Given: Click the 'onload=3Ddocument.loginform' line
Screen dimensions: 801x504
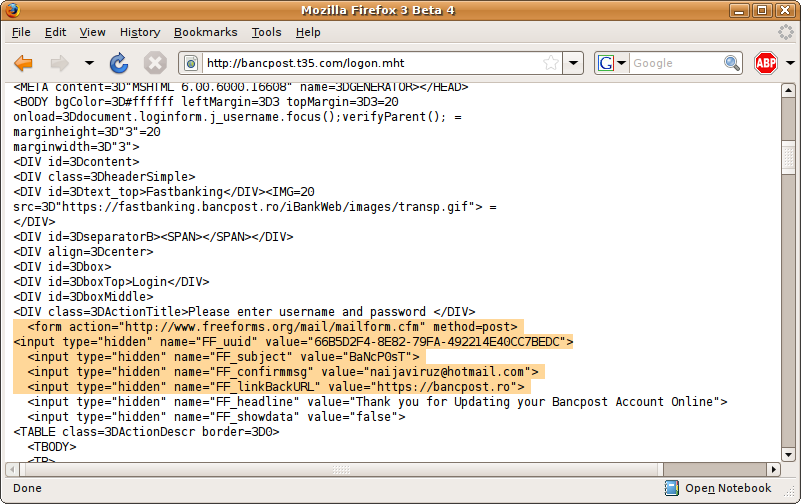Looking at the screenshot, I should [x=238, y=117].
